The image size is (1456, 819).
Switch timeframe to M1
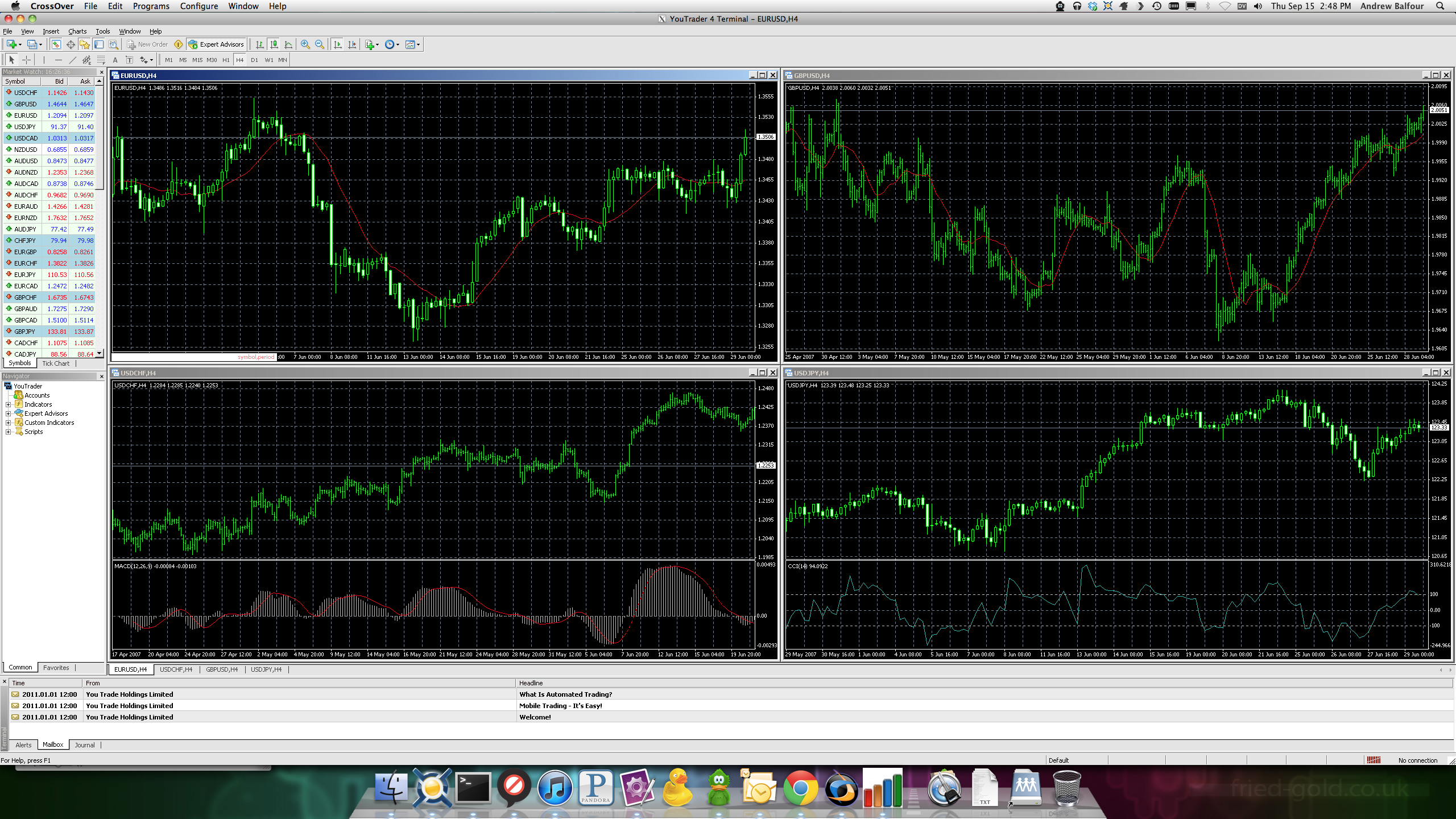tap(169, 60)
